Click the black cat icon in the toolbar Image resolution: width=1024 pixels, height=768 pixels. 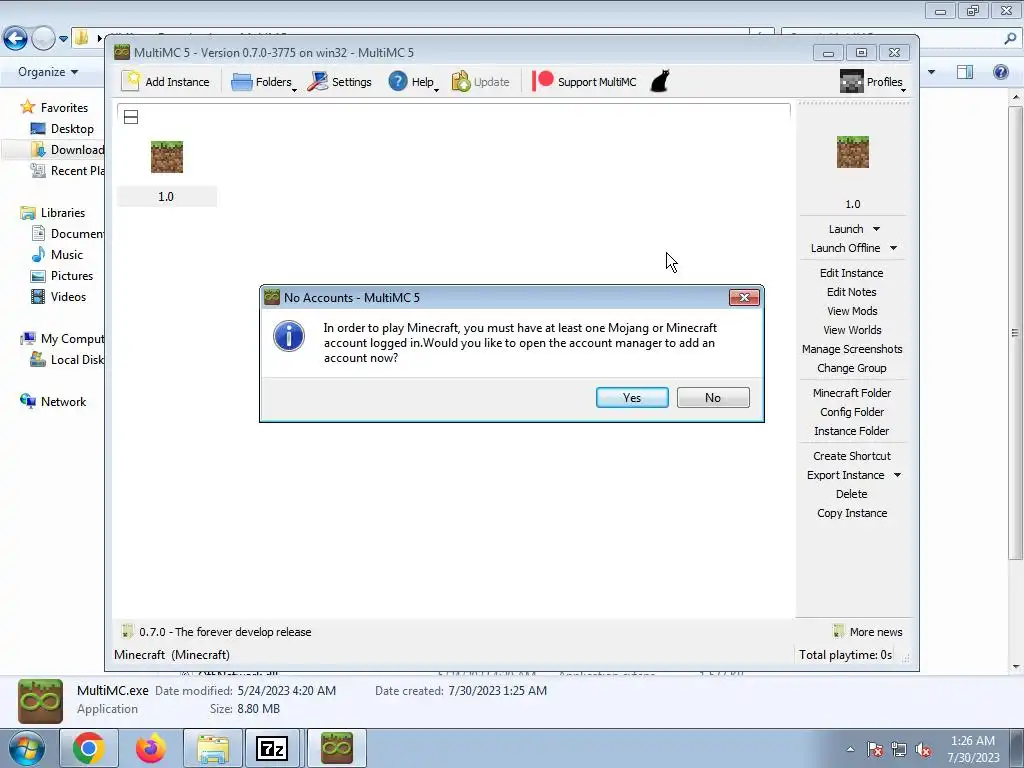click(x=660, y=81)
